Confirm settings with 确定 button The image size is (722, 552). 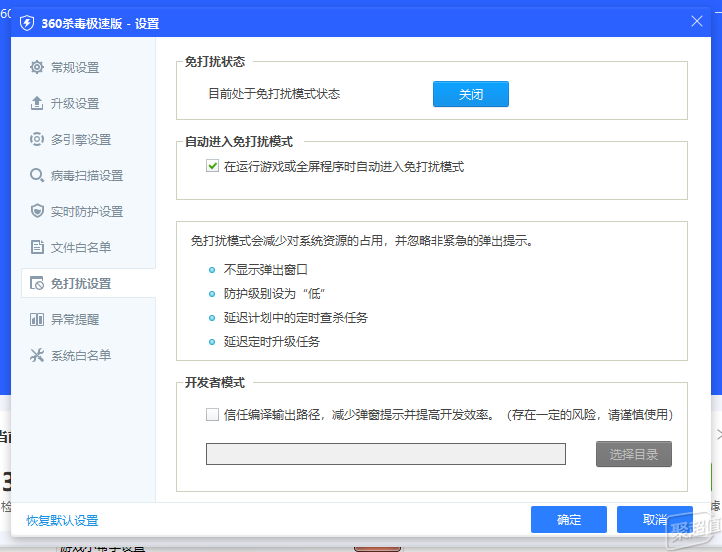(569, 519)
